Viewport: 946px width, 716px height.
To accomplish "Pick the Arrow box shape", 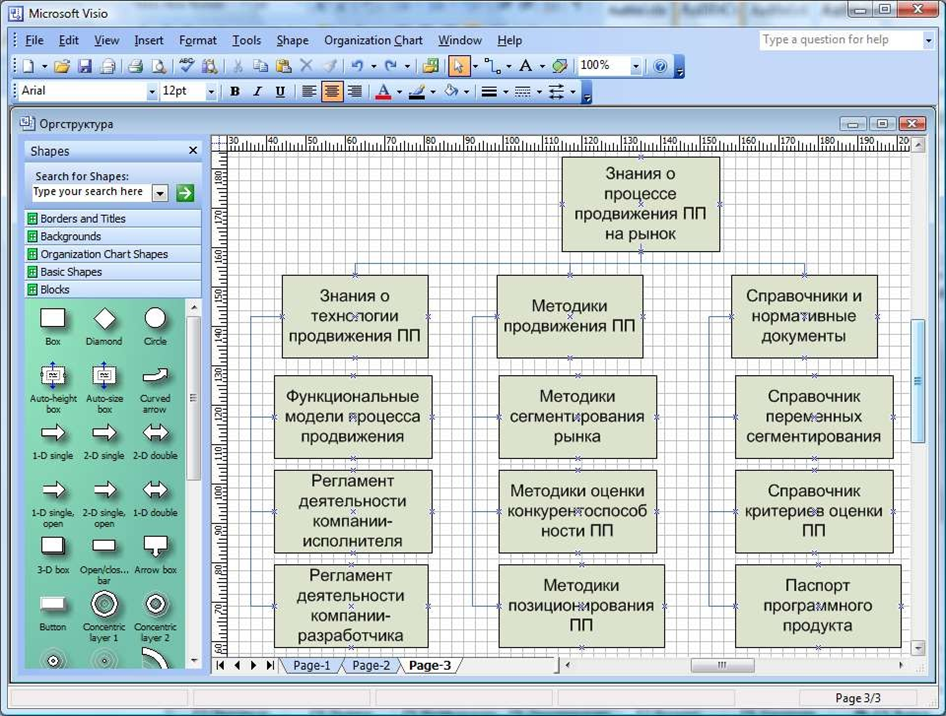I will 155,554.
